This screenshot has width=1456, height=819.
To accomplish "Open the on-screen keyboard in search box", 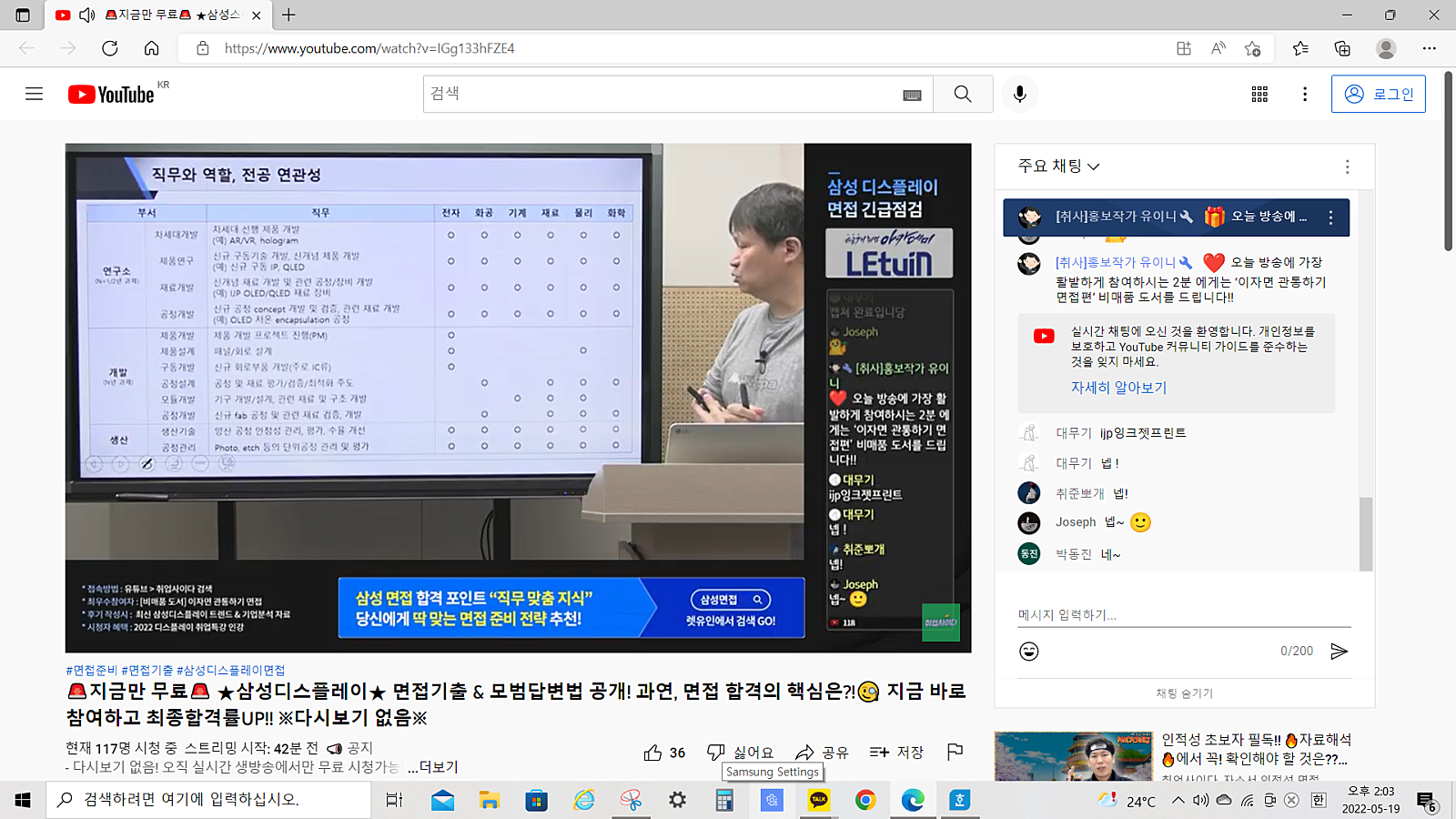I will click(x=912, y=95).
